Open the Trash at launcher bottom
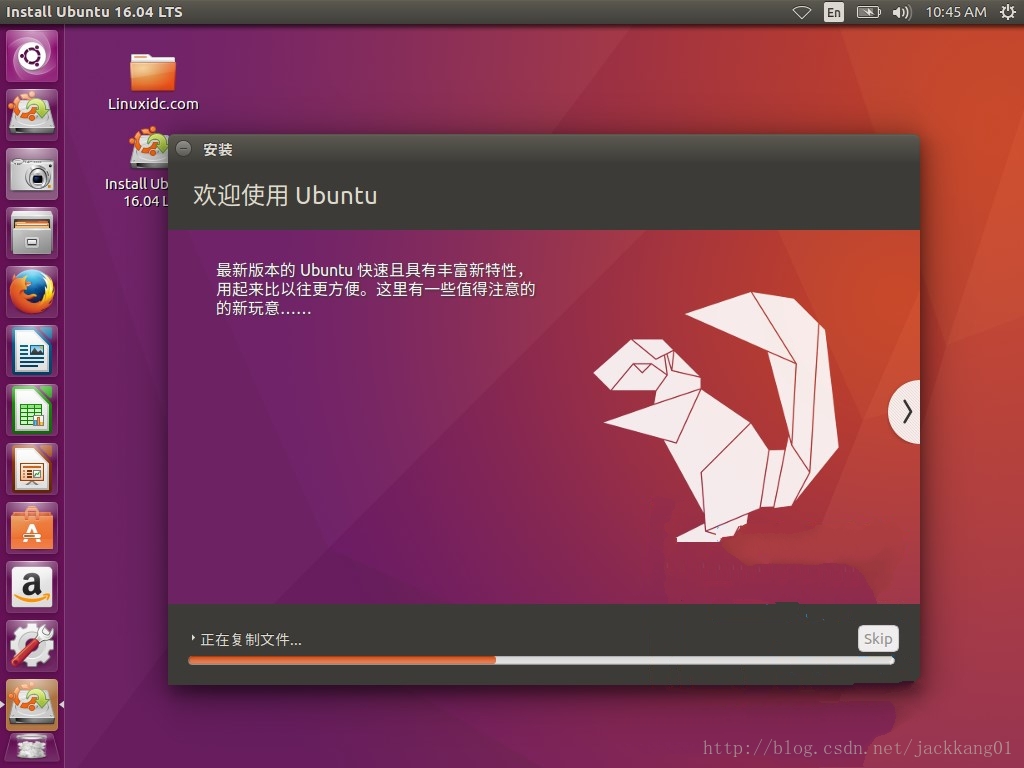 [32, 750]
